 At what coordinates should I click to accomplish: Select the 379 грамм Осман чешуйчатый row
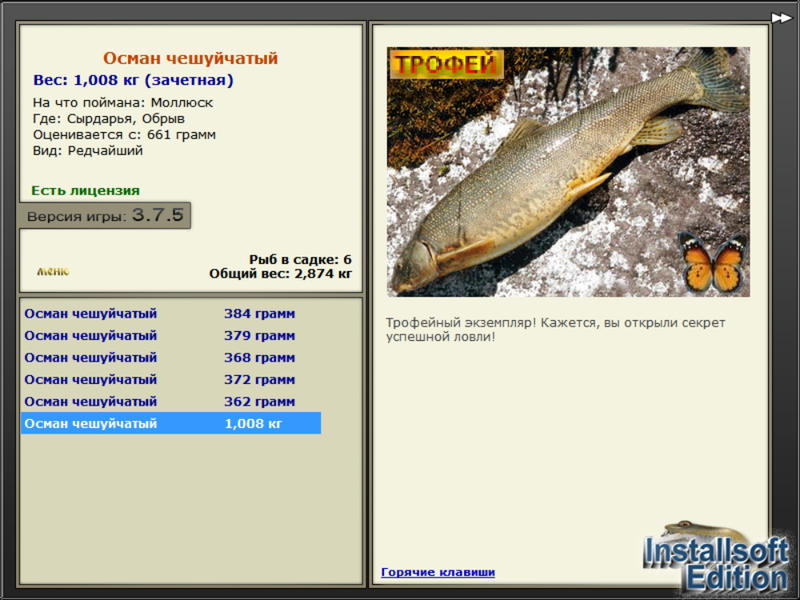click(171, 335)
